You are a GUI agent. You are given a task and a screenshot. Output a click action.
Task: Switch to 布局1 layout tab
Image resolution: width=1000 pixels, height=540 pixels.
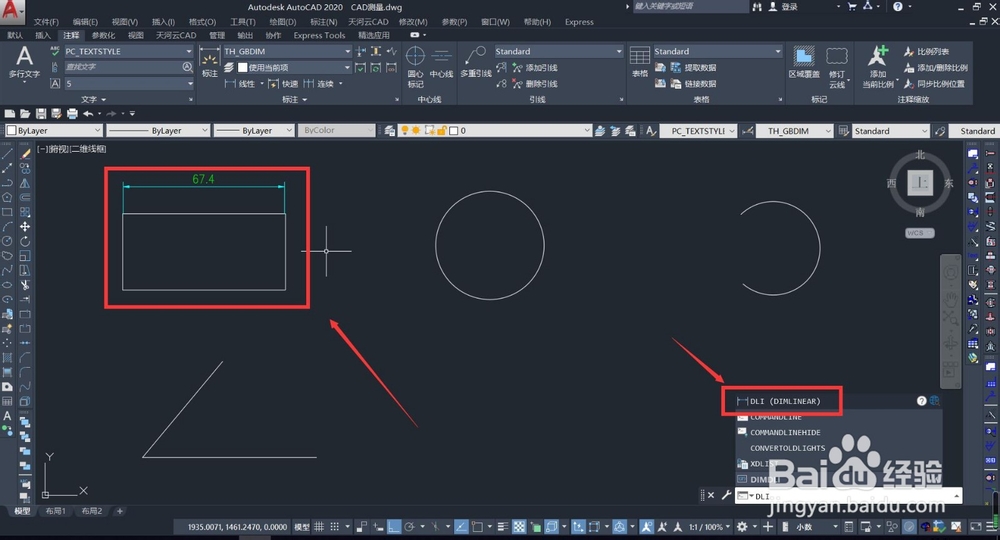pyautogui.click(x=55, y=511)
